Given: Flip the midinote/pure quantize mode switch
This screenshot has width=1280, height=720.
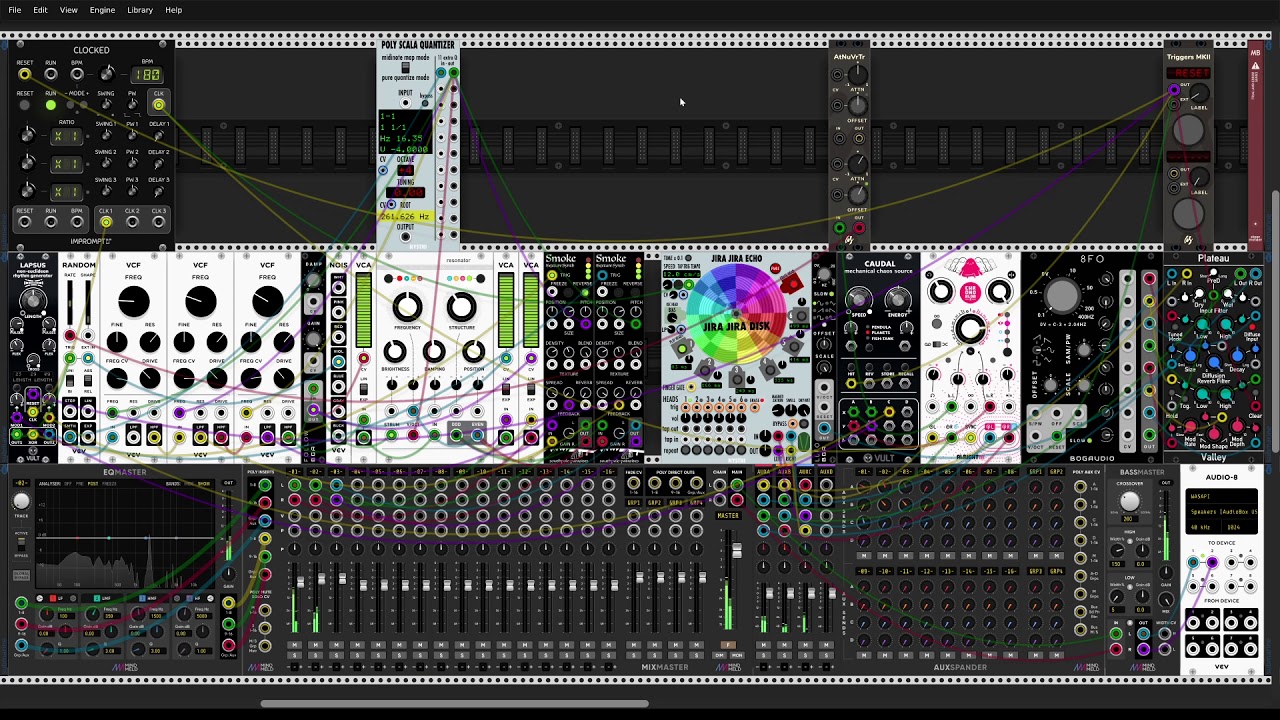Looking at the screenshot, I should (x=405, y=68).
